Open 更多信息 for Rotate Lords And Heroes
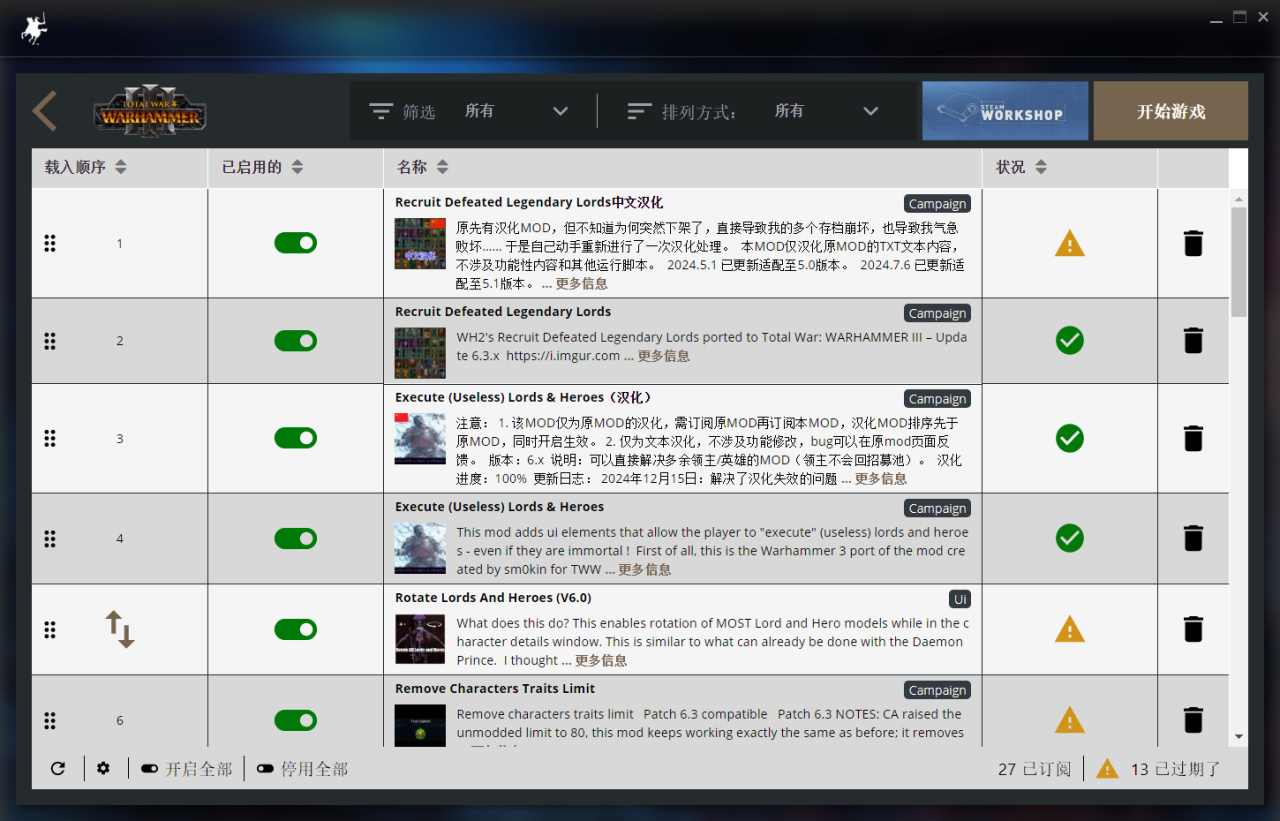The width and height of the screenshot is (1280, 821). 602,660
